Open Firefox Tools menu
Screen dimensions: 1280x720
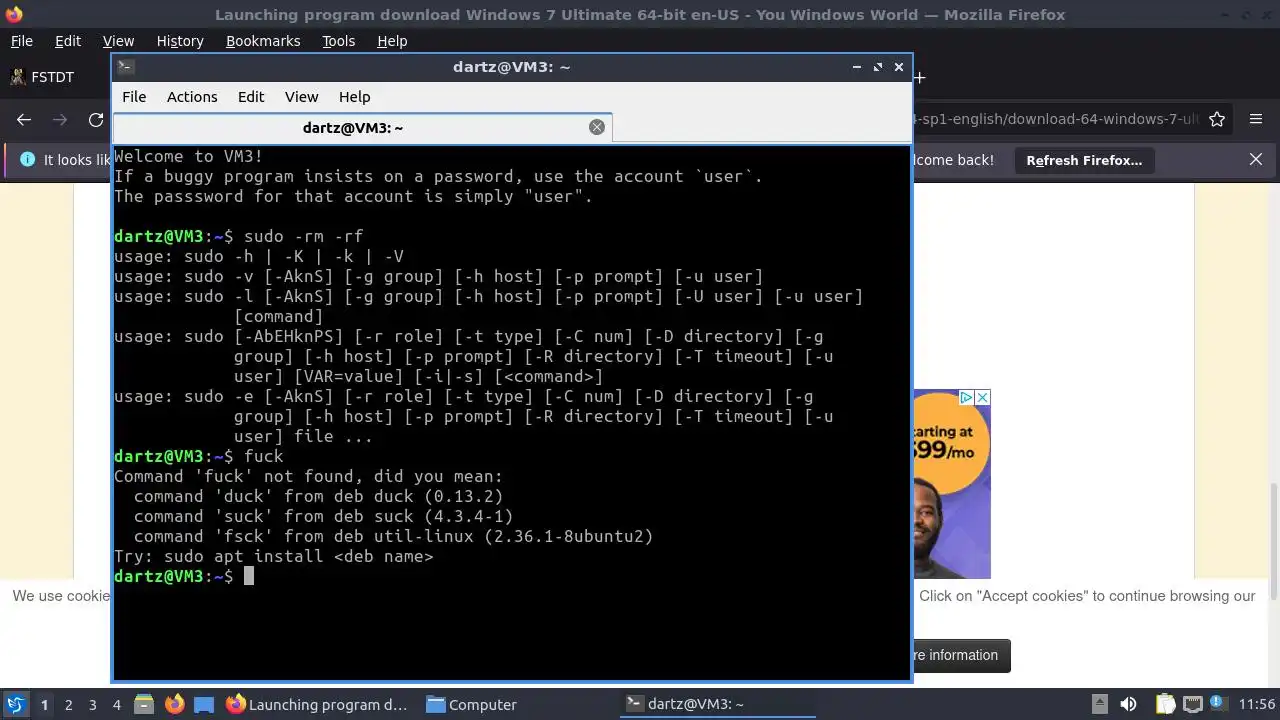coord(338,41)
